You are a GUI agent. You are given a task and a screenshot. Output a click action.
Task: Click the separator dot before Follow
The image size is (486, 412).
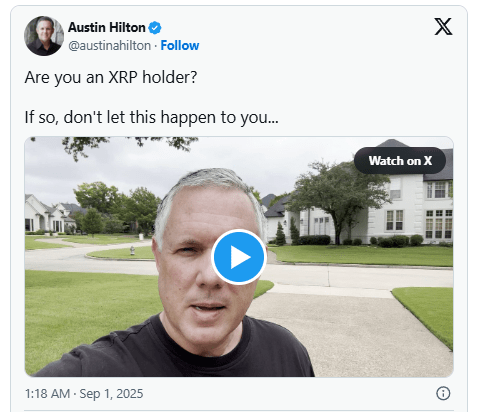156,46
